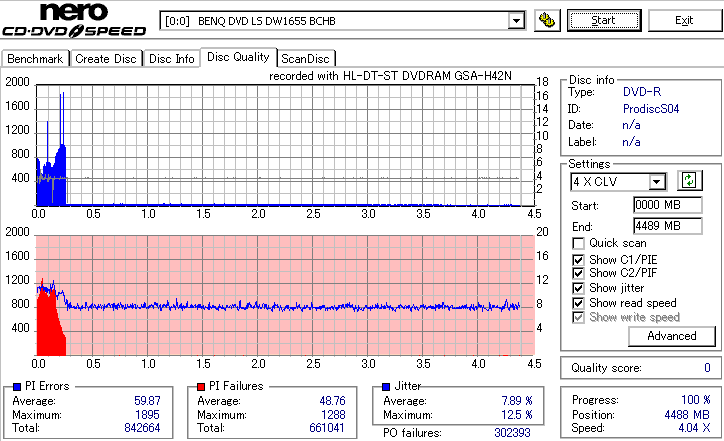Uncheck Show jitter

(x=578, y=288)
